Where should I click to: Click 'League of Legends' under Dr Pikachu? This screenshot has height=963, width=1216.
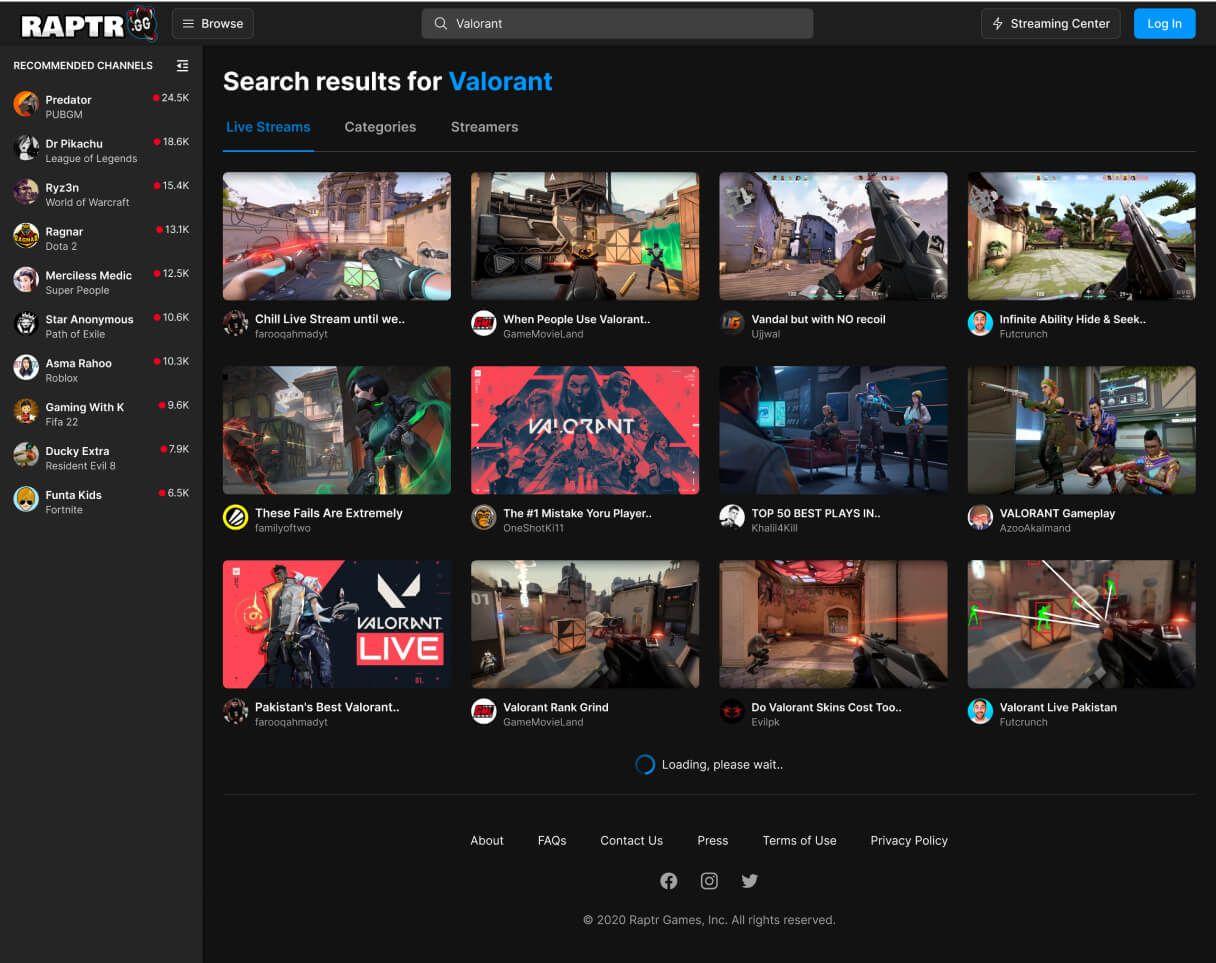pos(91,159)
